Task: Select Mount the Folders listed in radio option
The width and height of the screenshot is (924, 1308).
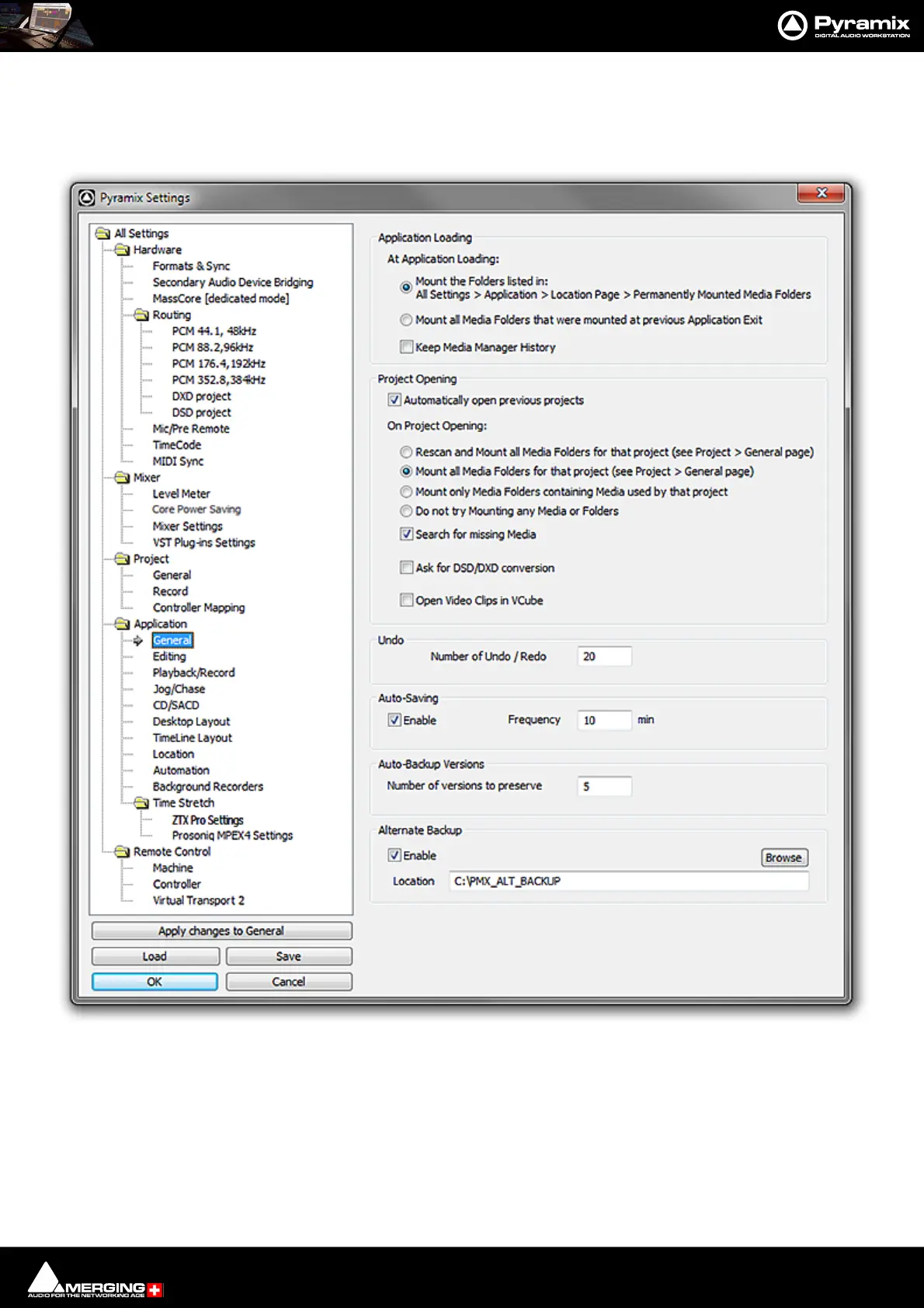Action: 406,287
